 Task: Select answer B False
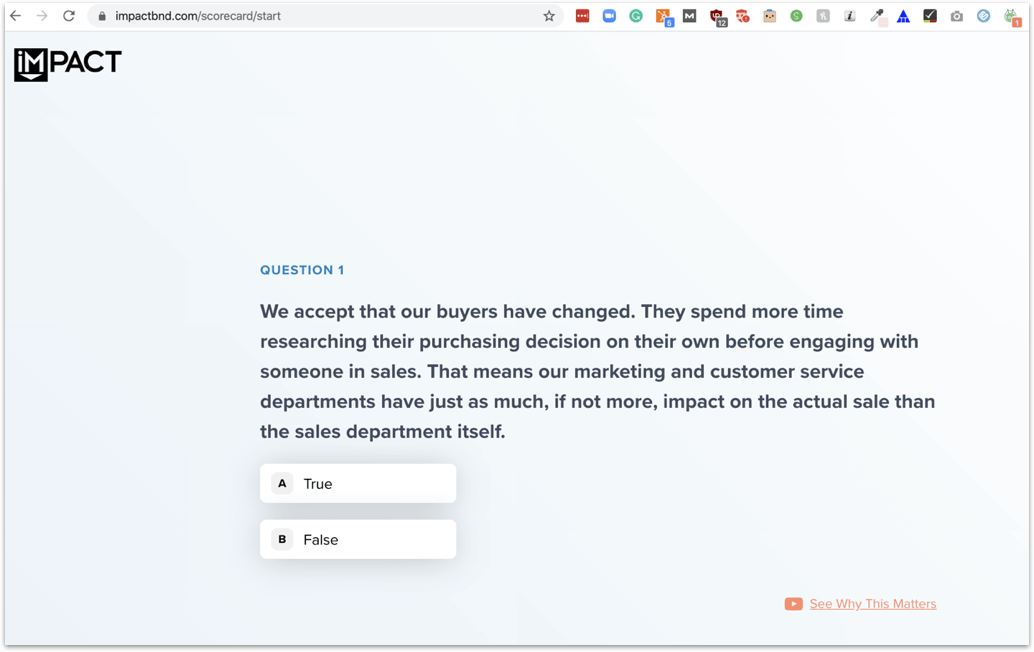click(358, 539)
